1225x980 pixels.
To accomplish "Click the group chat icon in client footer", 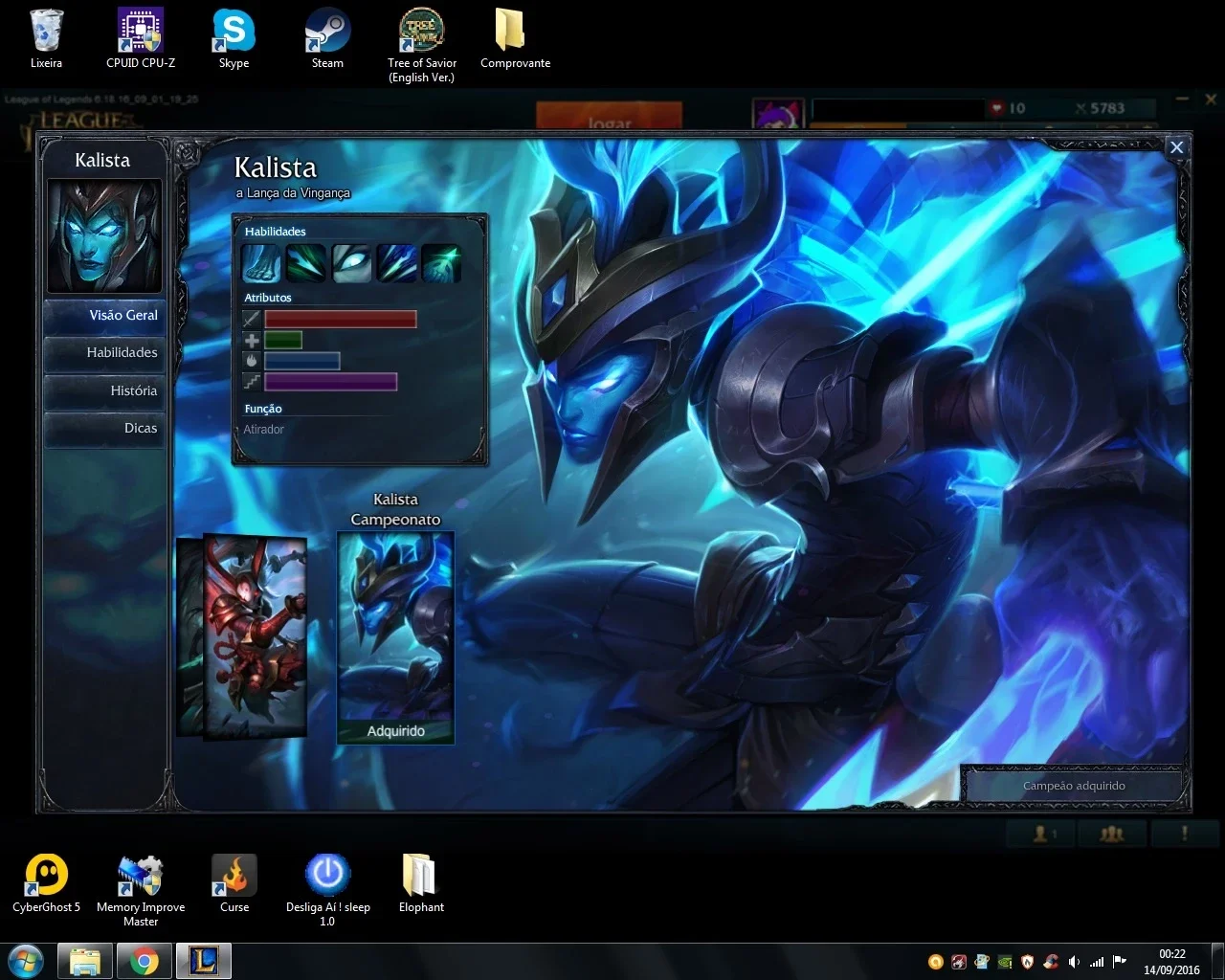I will tap(1112, 834).
